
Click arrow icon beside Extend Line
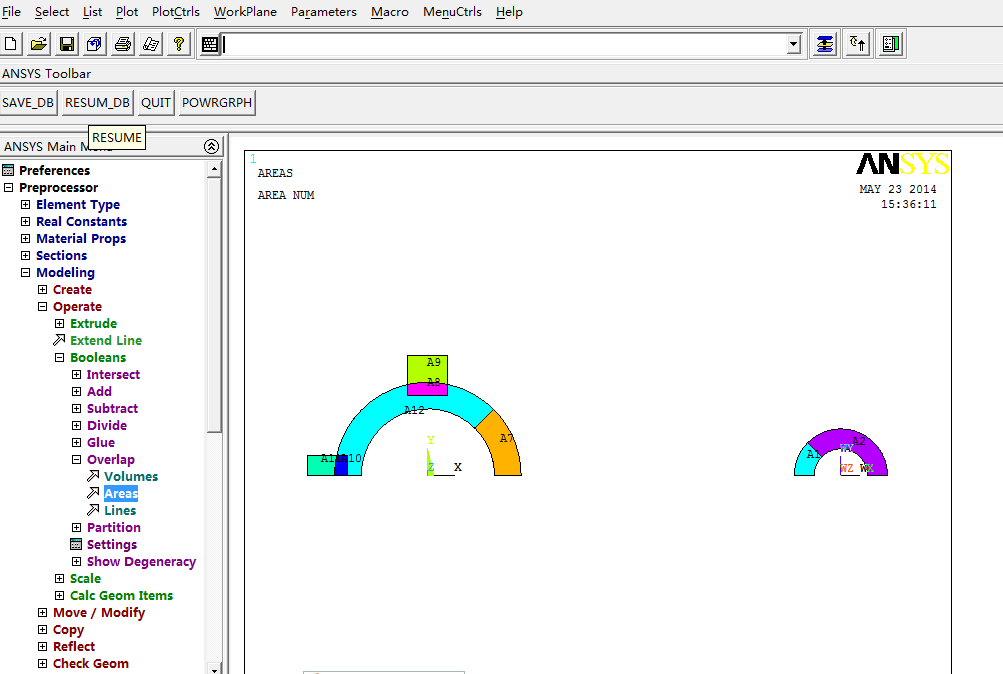[59, 340]
